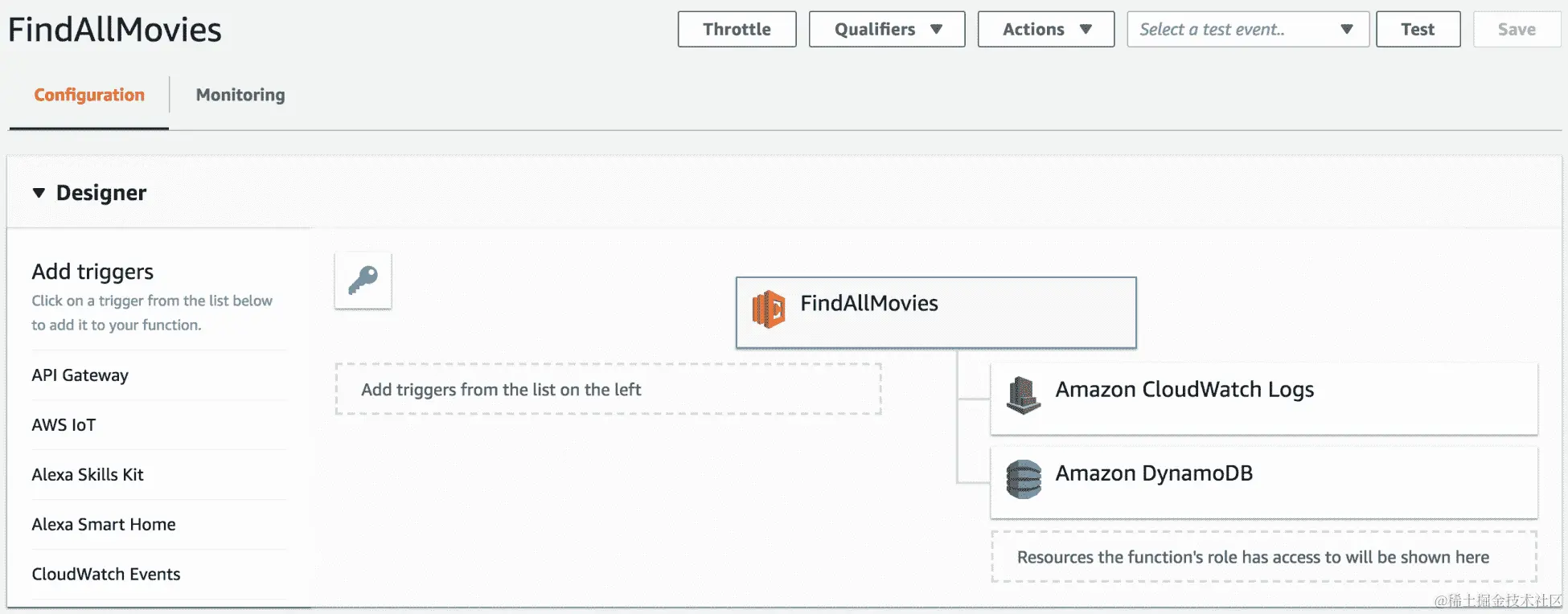Click the Save button

pyautogui.click(x=1516, y=30)
